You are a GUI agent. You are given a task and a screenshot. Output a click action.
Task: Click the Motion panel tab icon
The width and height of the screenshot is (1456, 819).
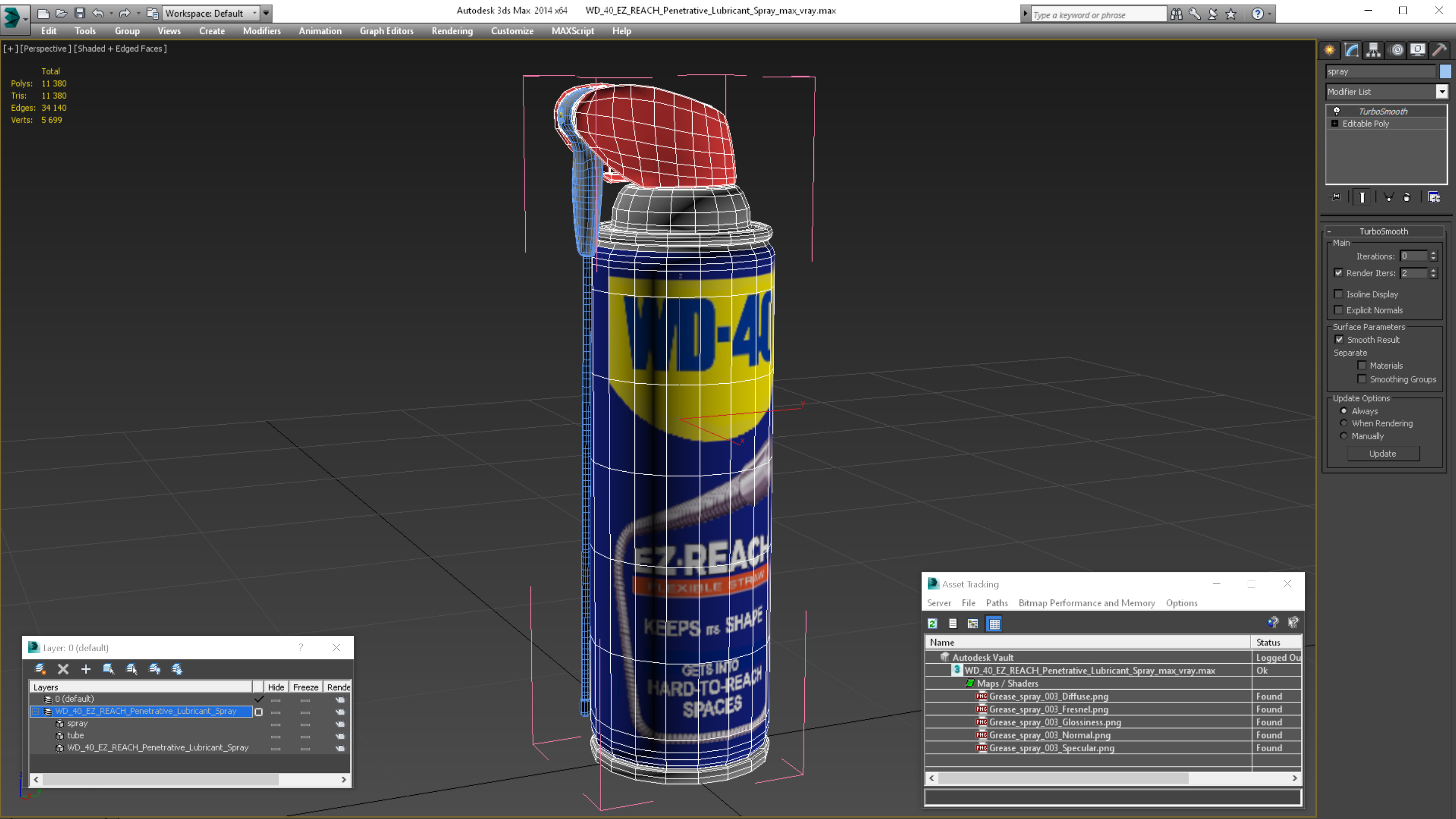[x=1396, y=51]
